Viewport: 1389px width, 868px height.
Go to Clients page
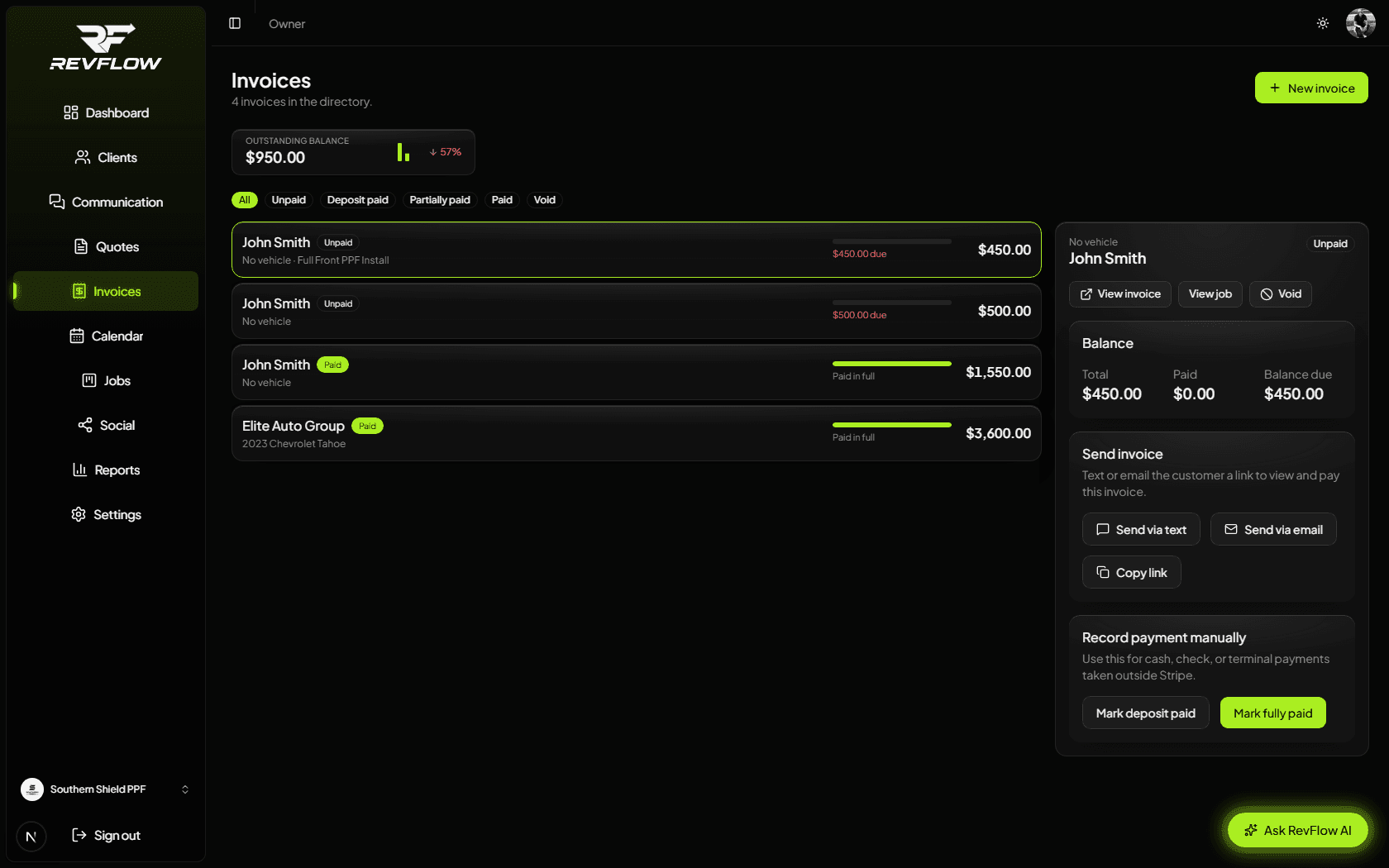pyautogui.click(x=106, y=157)
